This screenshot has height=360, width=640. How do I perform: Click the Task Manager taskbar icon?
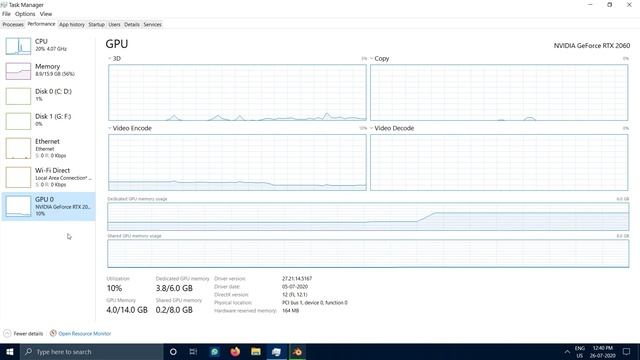point(276,351)
